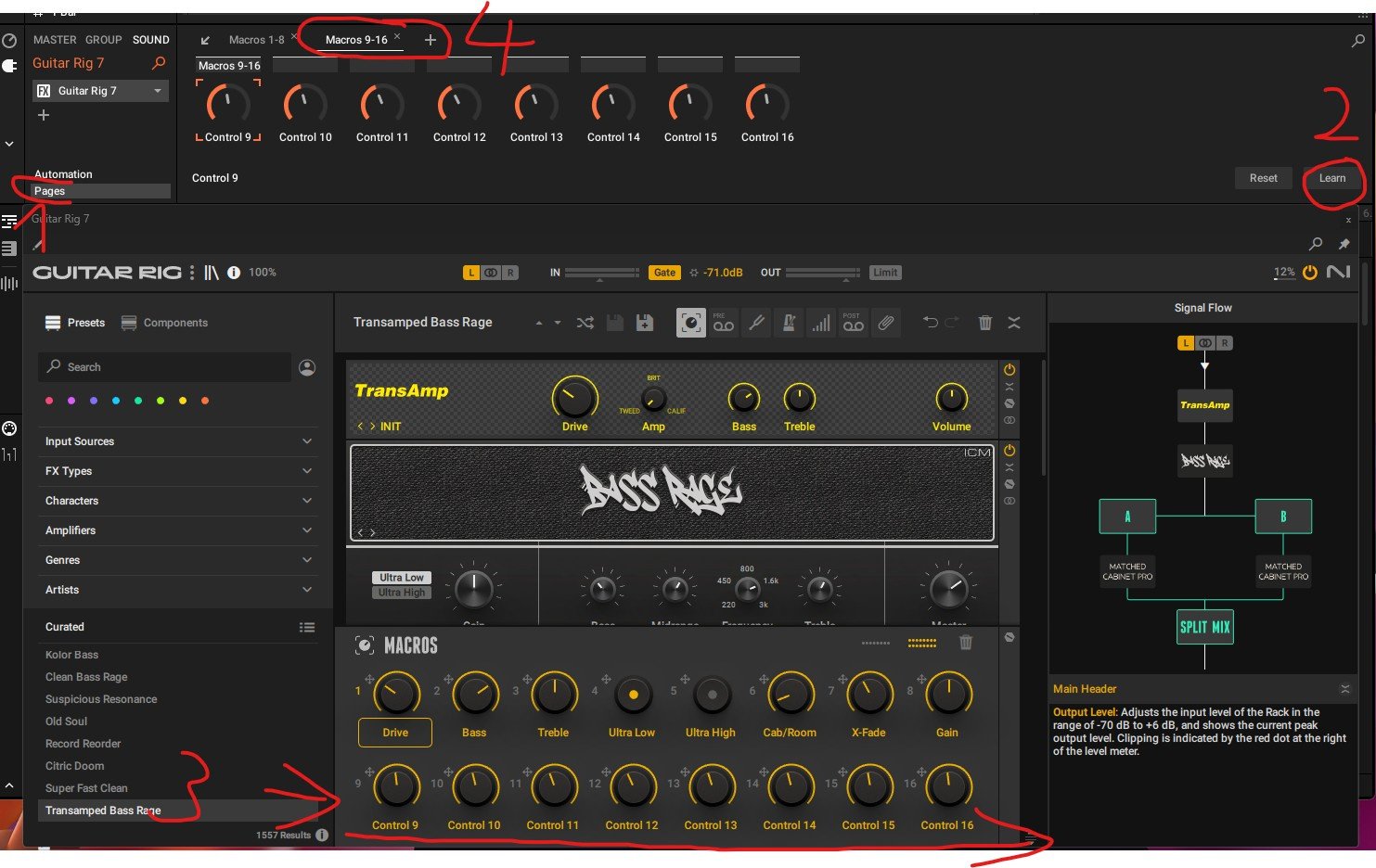The image size is (1376, 868).
Task: Click the info icon beside 1557 Results
Action: pyautogui.click(x=322, y=835)
